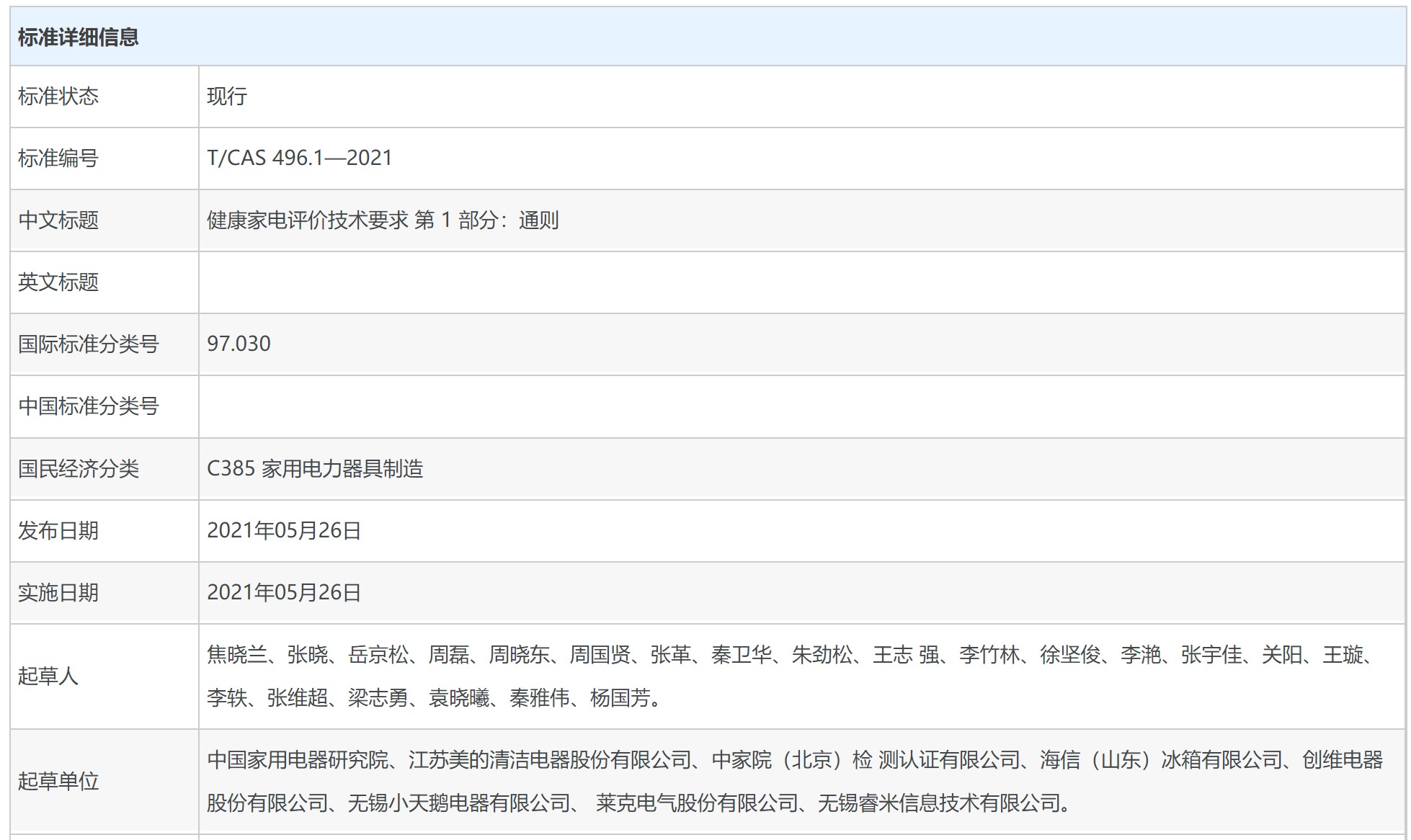Click the drafter name 焦晓兰
The width and height of the screenshot is (1411, 840).
pyautogui.click(x=237, y=655)
